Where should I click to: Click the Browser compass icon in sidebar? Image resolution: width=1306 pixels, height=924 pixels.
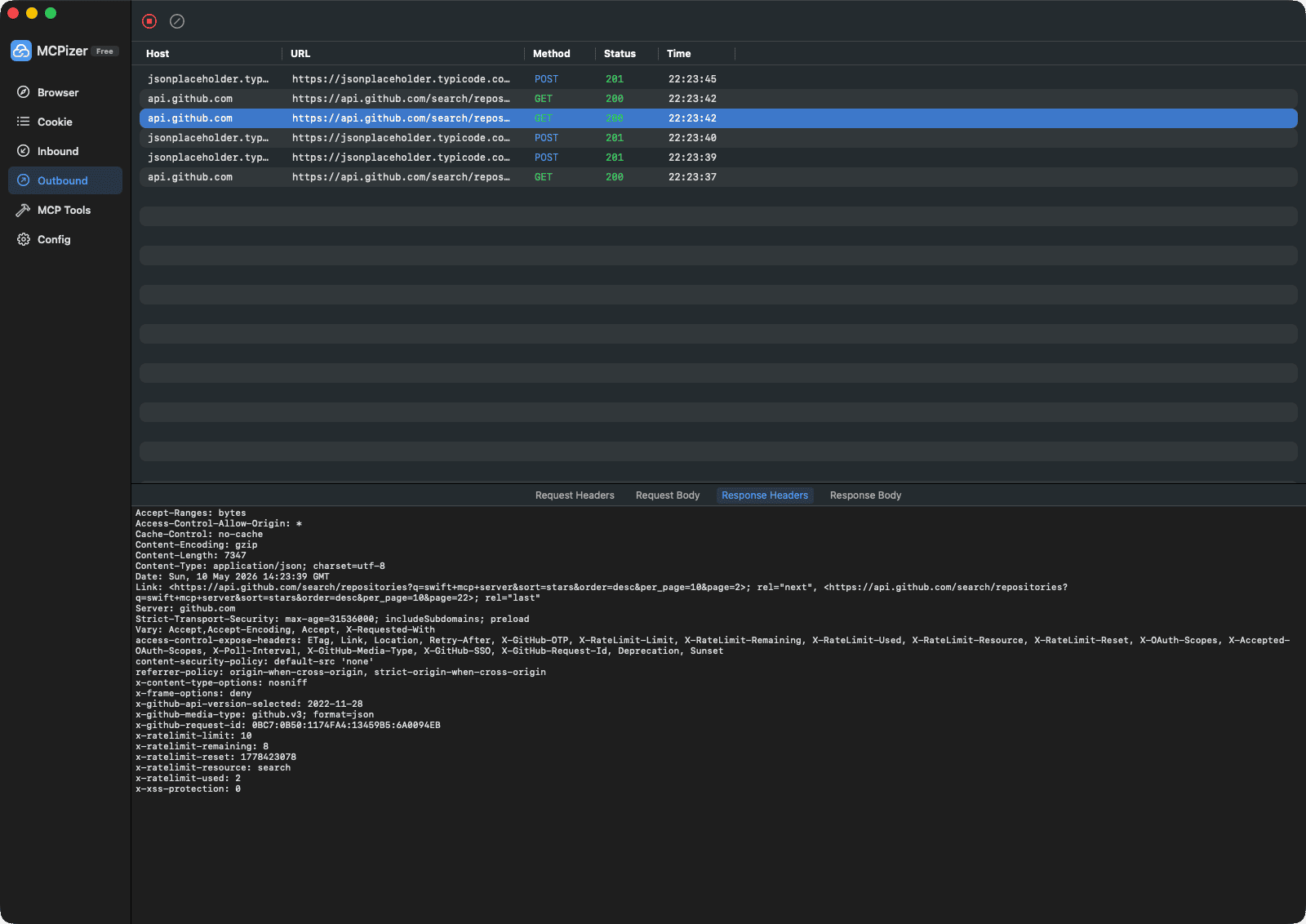tap(24, 92)
